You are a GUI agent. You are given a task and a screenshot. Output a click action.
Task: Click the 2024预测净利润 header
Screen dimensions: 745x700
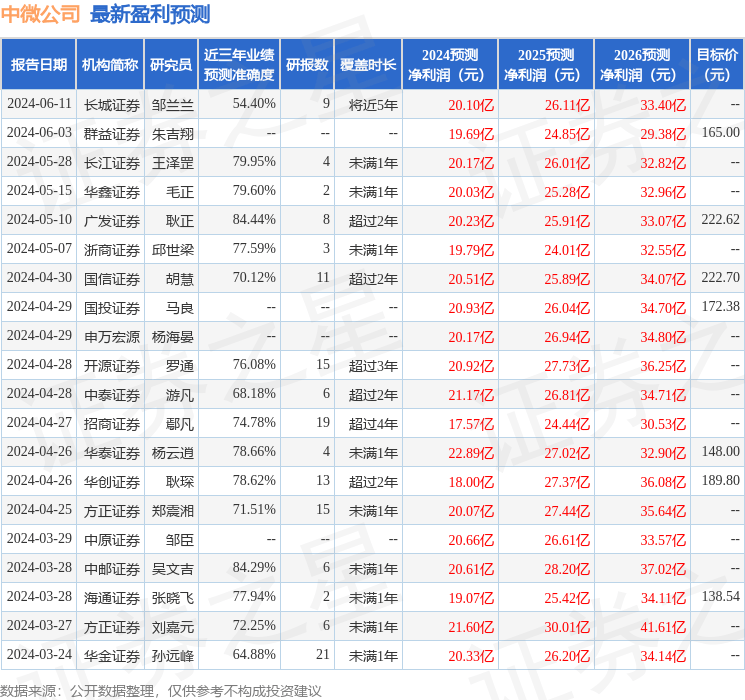click(450, 65)
